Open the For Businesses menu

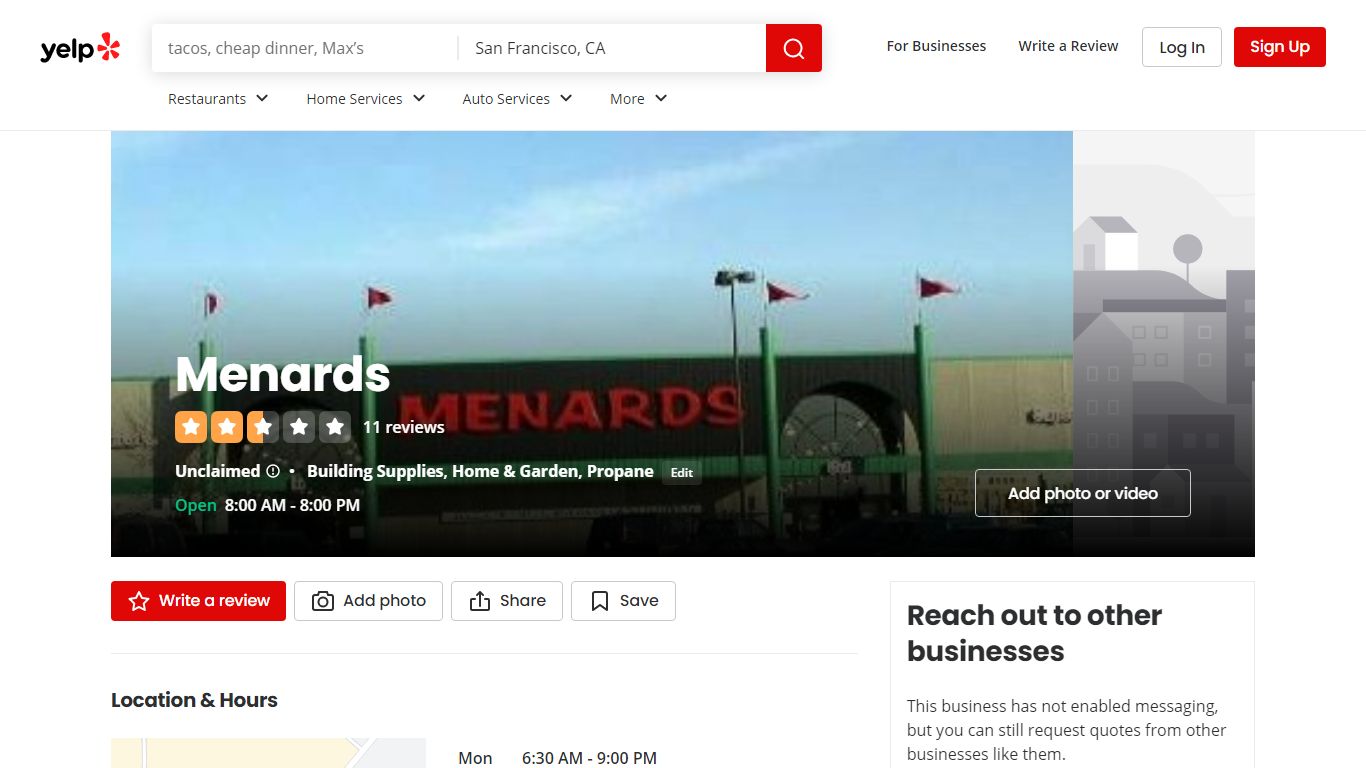point(936,46)
